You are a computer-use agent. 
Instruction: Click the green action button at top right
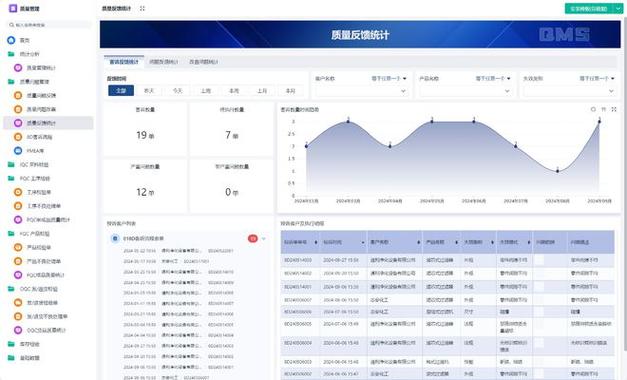pyautogui.click(x=589, y=8)
